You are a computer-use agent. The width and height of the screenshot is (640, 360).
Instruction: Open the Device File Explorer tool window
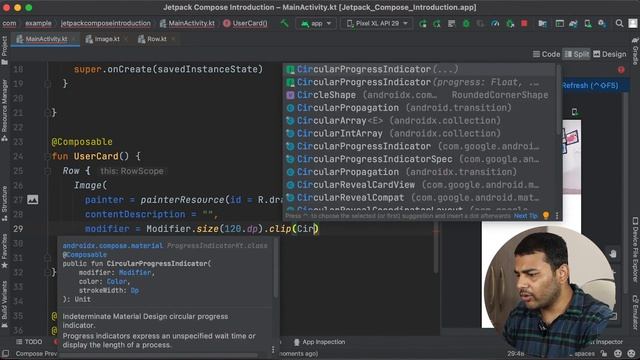pos(635,249)
